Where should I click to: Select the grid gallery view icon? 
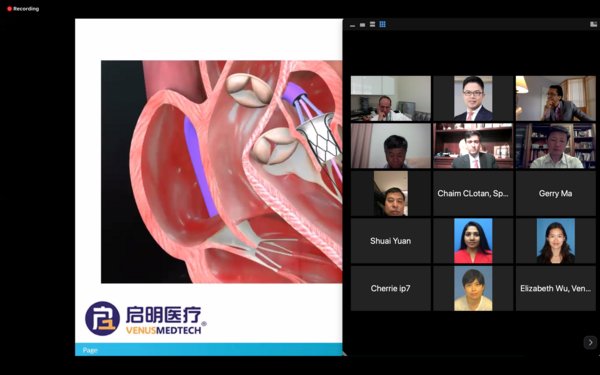[382, 24]
